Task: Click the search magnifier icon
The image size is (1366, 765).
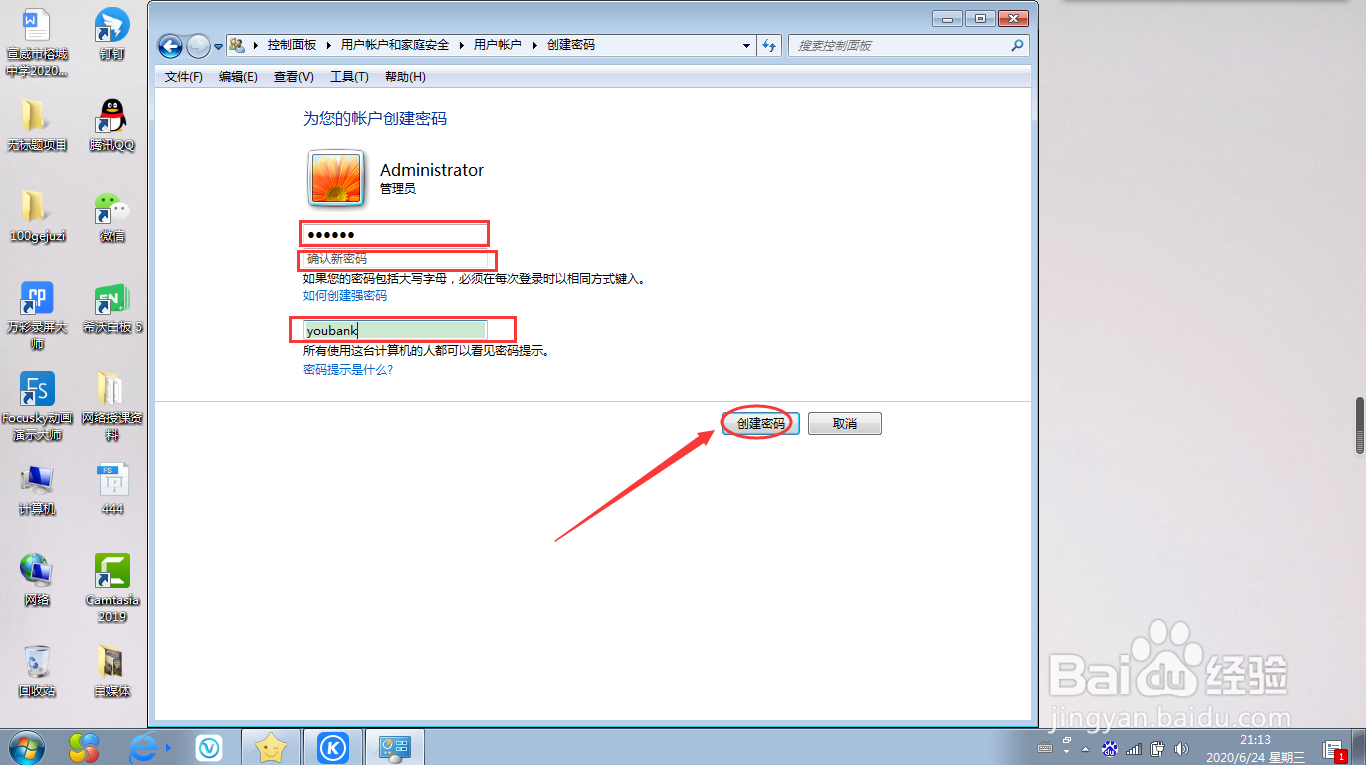Action: 1016,45
